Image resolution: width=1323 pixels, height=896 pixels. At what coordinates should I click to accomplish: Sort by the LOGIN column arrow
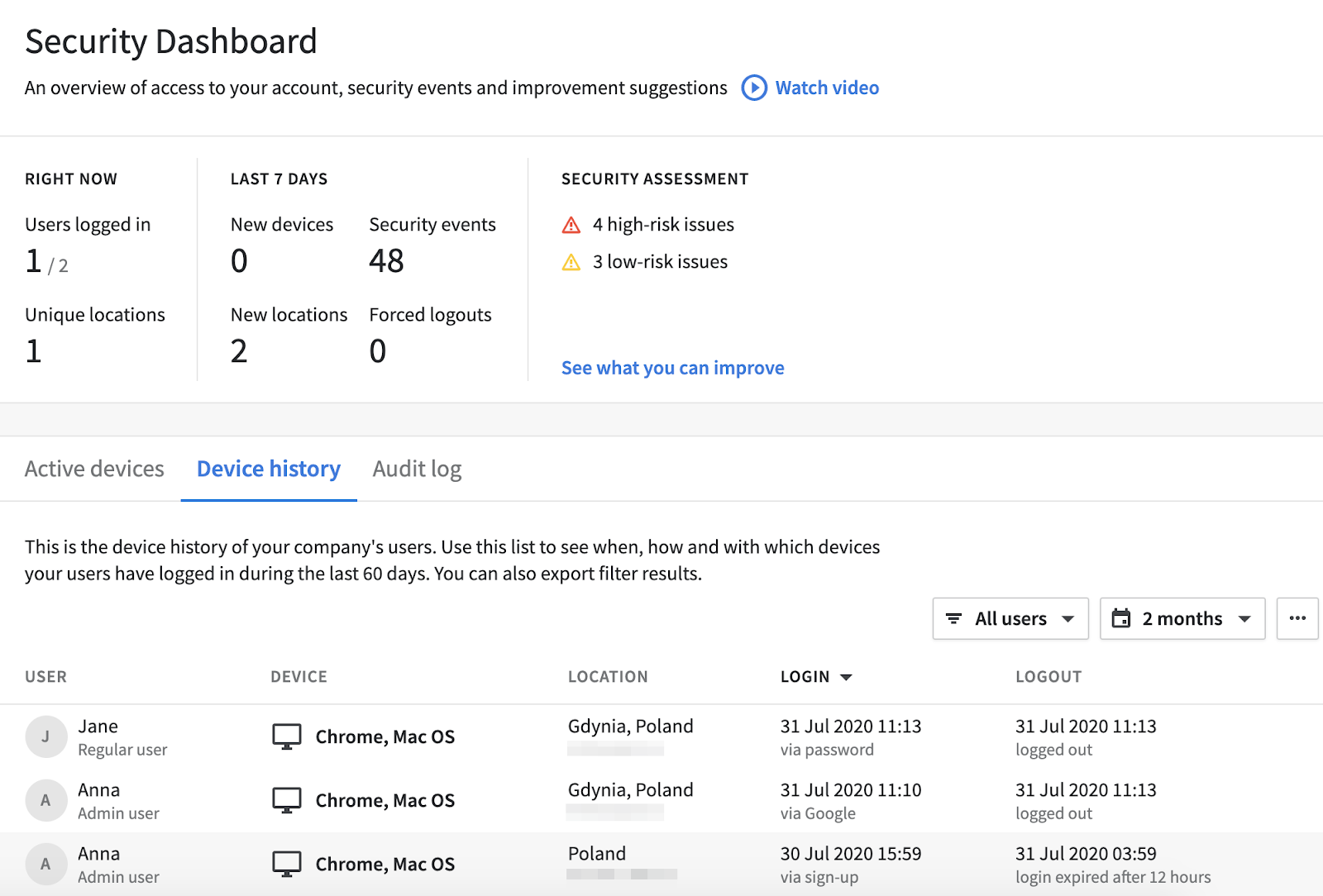(x=846, y=677)
